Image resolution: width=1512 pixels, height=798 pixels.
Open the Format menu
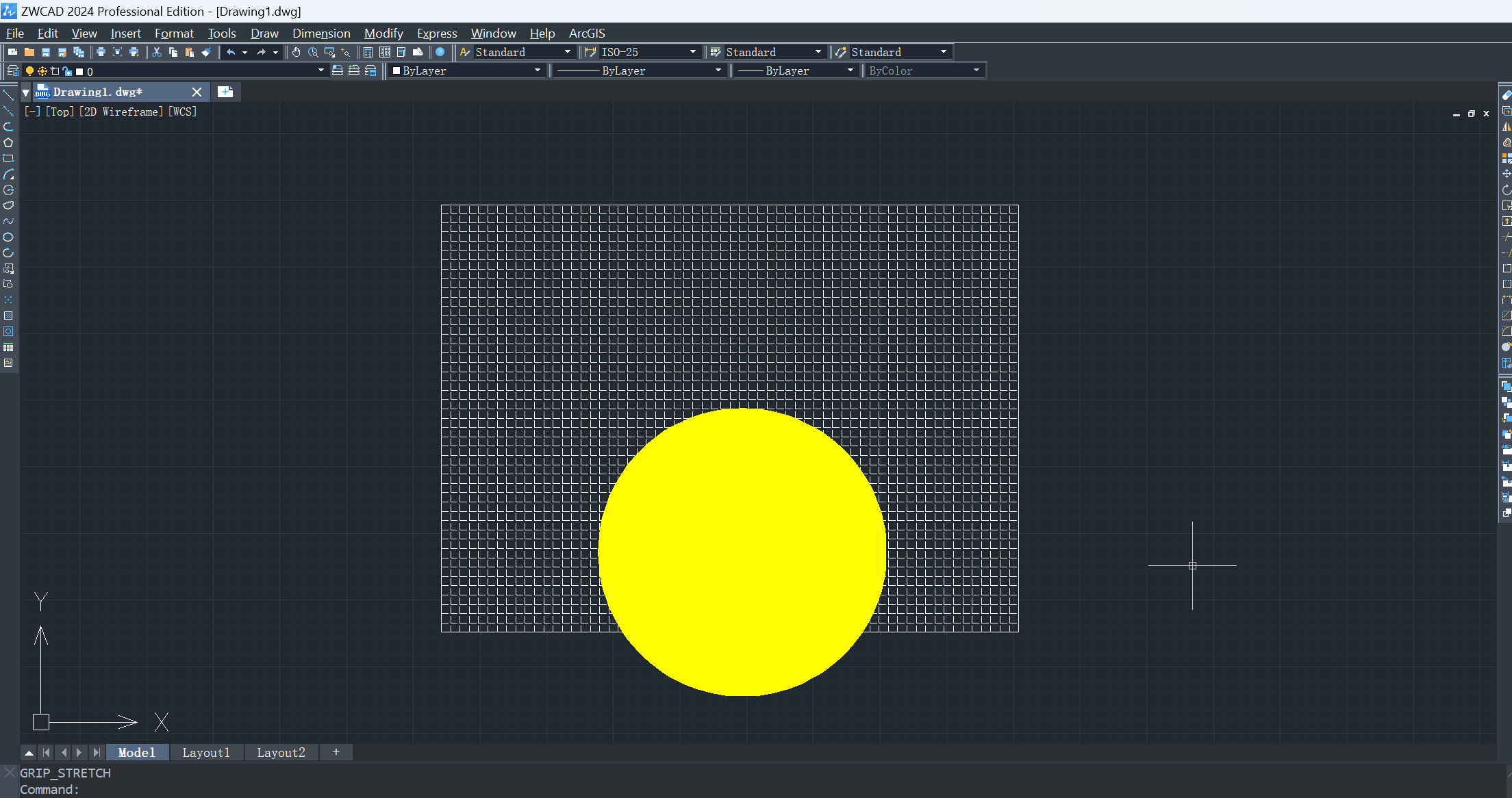coord(174,33)
